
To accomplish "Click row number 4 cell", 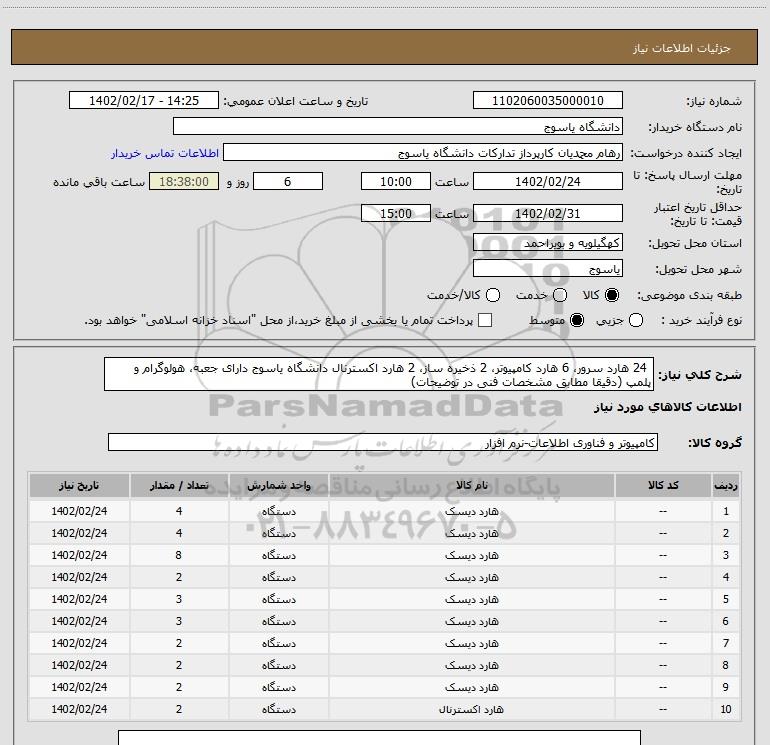I will coord(726,577).
